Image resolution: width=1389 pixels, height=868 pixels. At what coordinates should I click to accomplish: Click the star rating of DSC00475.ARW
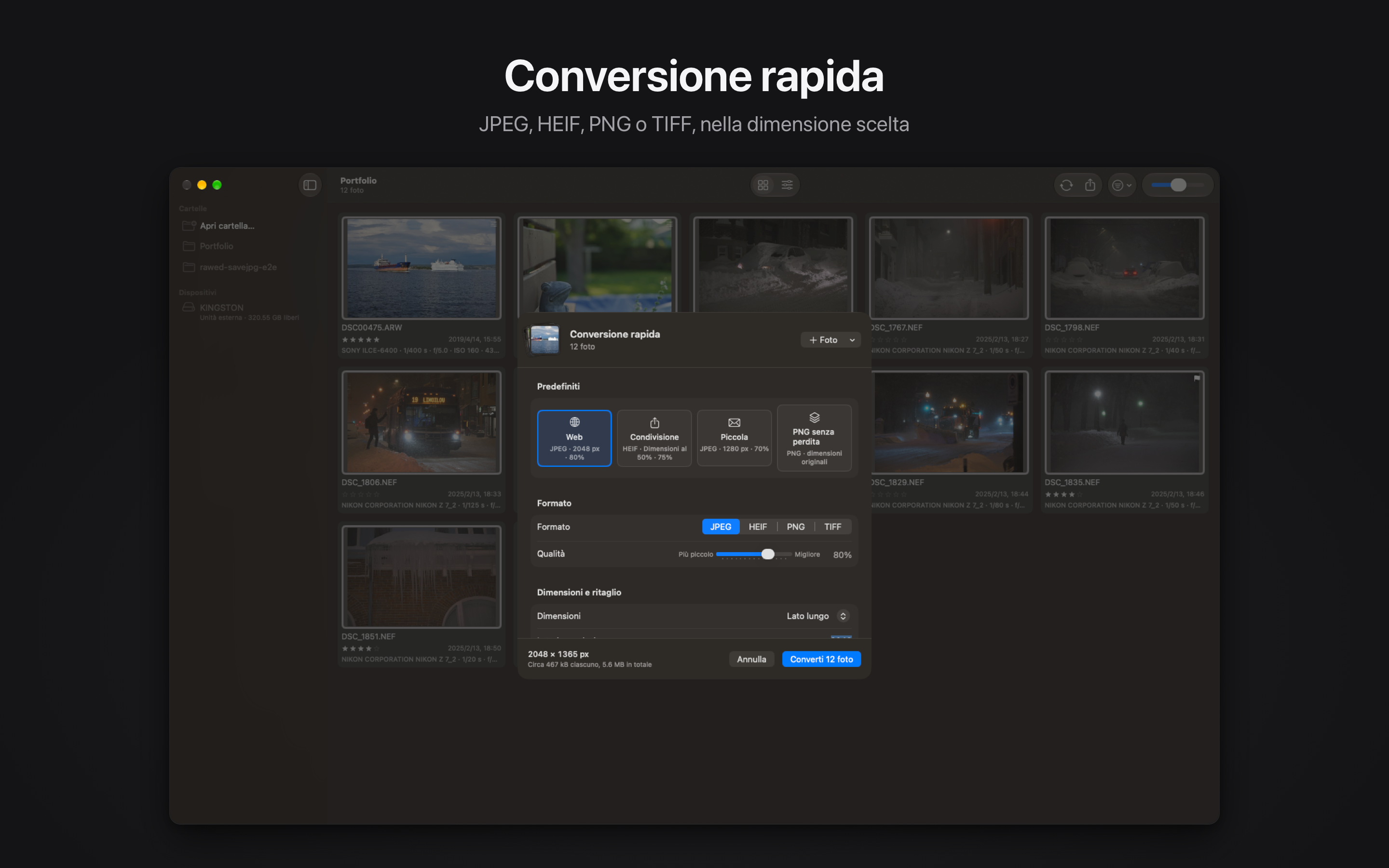pos(360,339)
